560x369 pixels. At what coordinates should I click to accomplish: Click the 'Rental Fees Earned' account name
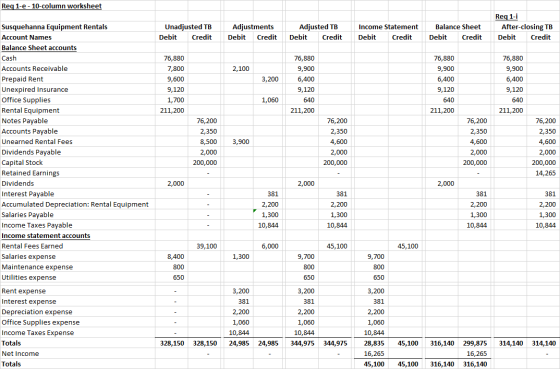pyautogui.click(x=32, y=246)
